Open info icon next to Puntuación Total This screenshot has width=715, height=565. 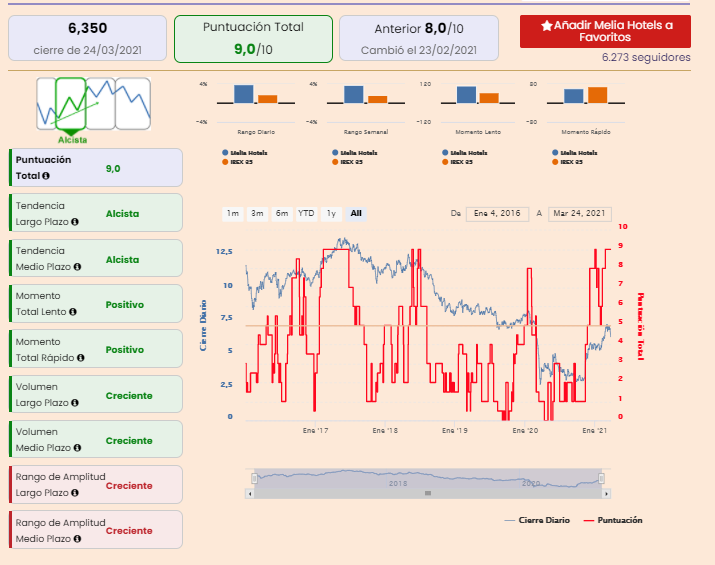click(x=46, y=176)
